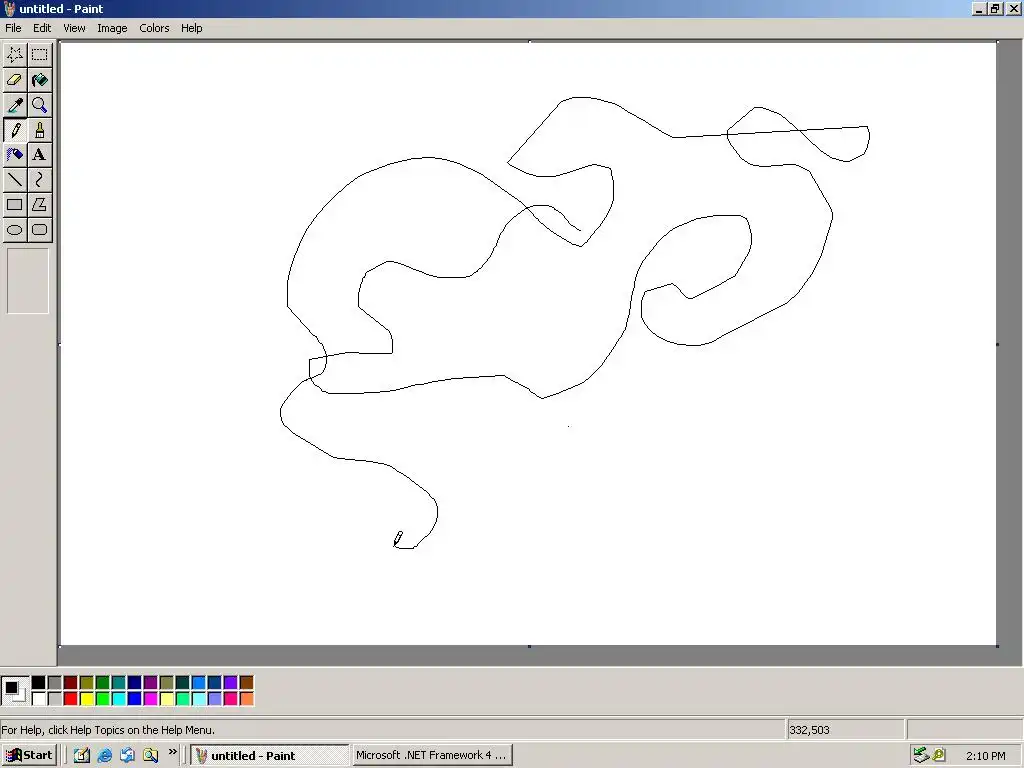1024x768 pixels.
Task: Select the rectangular Select tool
Action: [40, 55]
